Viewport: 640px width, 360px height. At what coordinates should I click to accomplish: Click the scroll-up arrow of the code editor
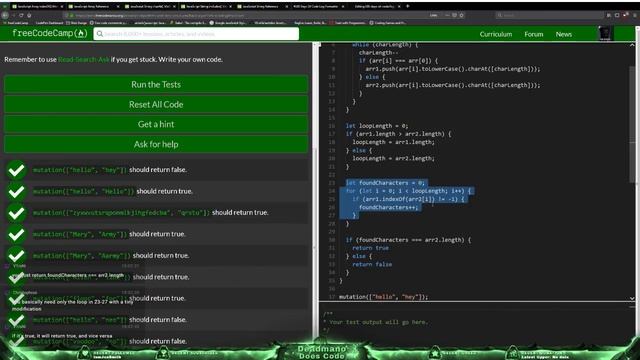click(632, 45)
